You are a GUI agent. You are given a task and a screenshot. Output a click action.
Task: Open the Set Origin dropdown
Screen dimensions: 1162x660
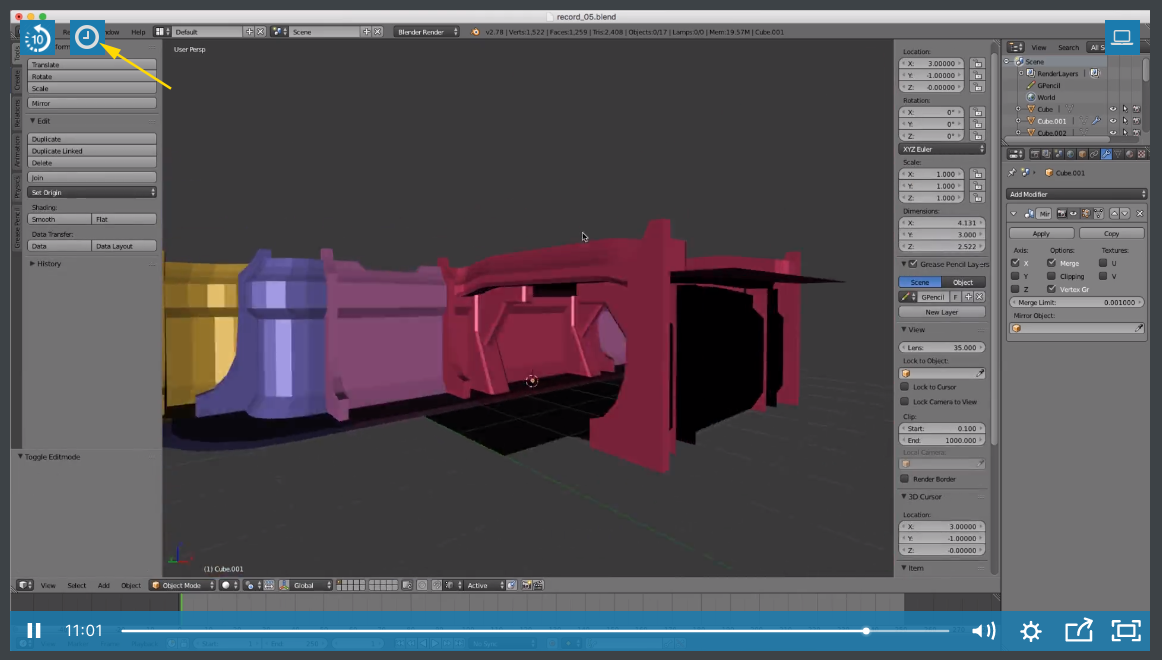tap(93, 192)
